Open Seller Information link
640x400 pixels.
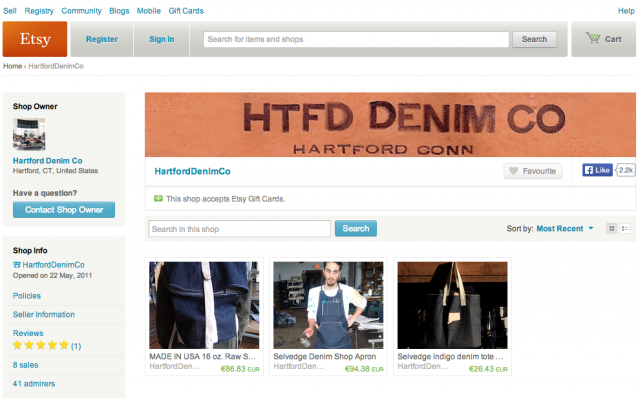coord(44,315)
